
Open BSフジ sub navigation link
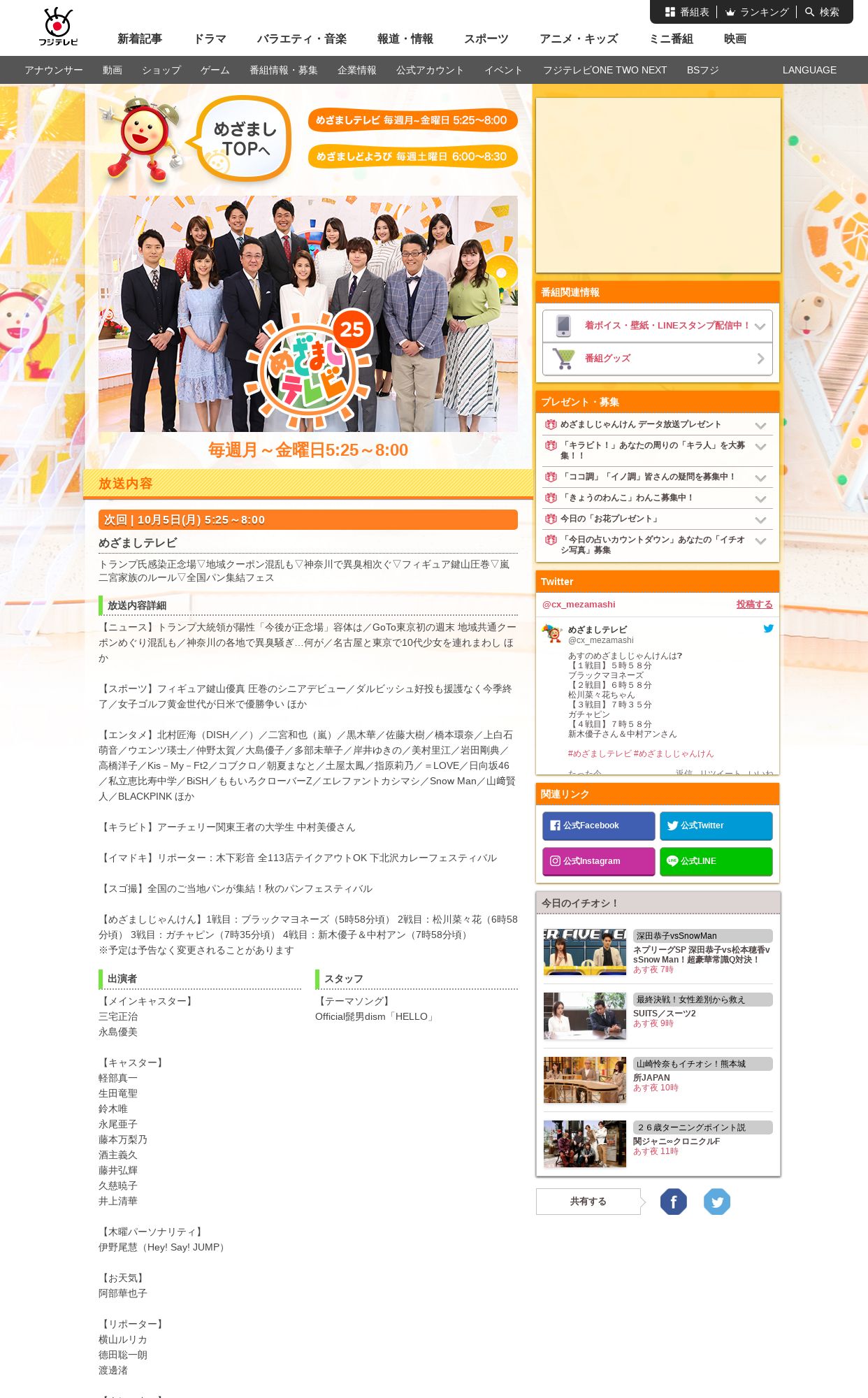tap(703, 70)
